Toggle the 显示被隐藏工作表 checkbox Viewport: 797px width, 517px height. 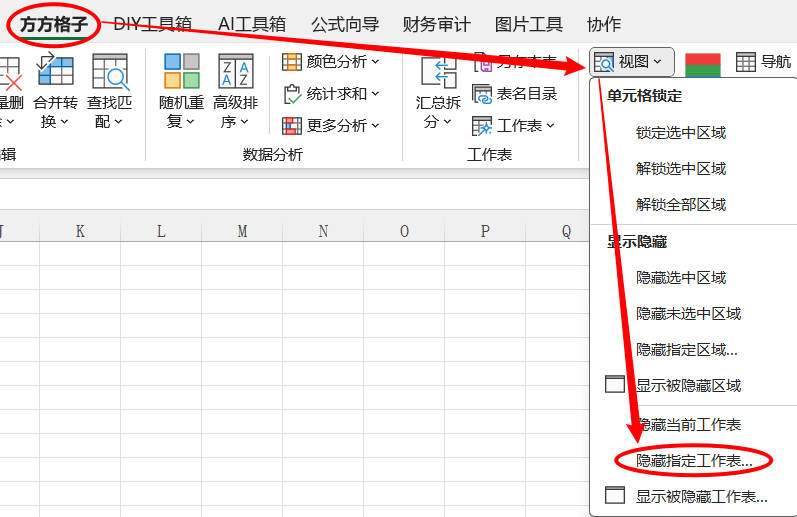click(x=615, y=496)
